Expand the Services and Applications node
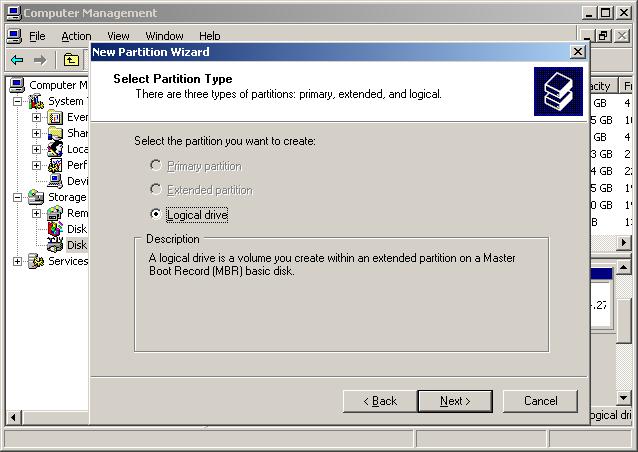The height and width of the screenshot is (452, 638). click(17, 261)
